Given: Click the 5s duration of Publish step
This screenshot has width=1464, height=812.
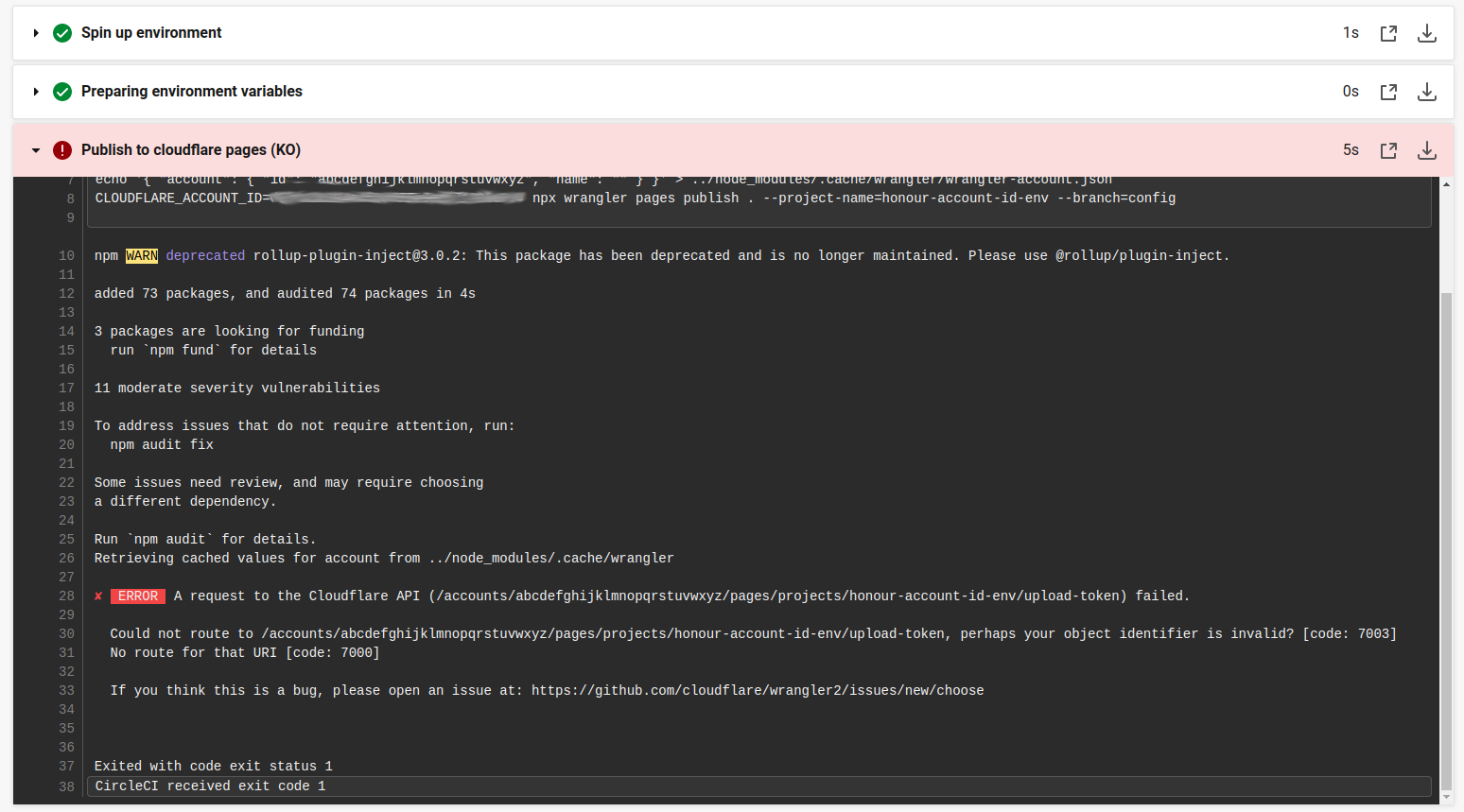Looking at the screenshot, I should pyautogui.click(x=1351, y=150).
